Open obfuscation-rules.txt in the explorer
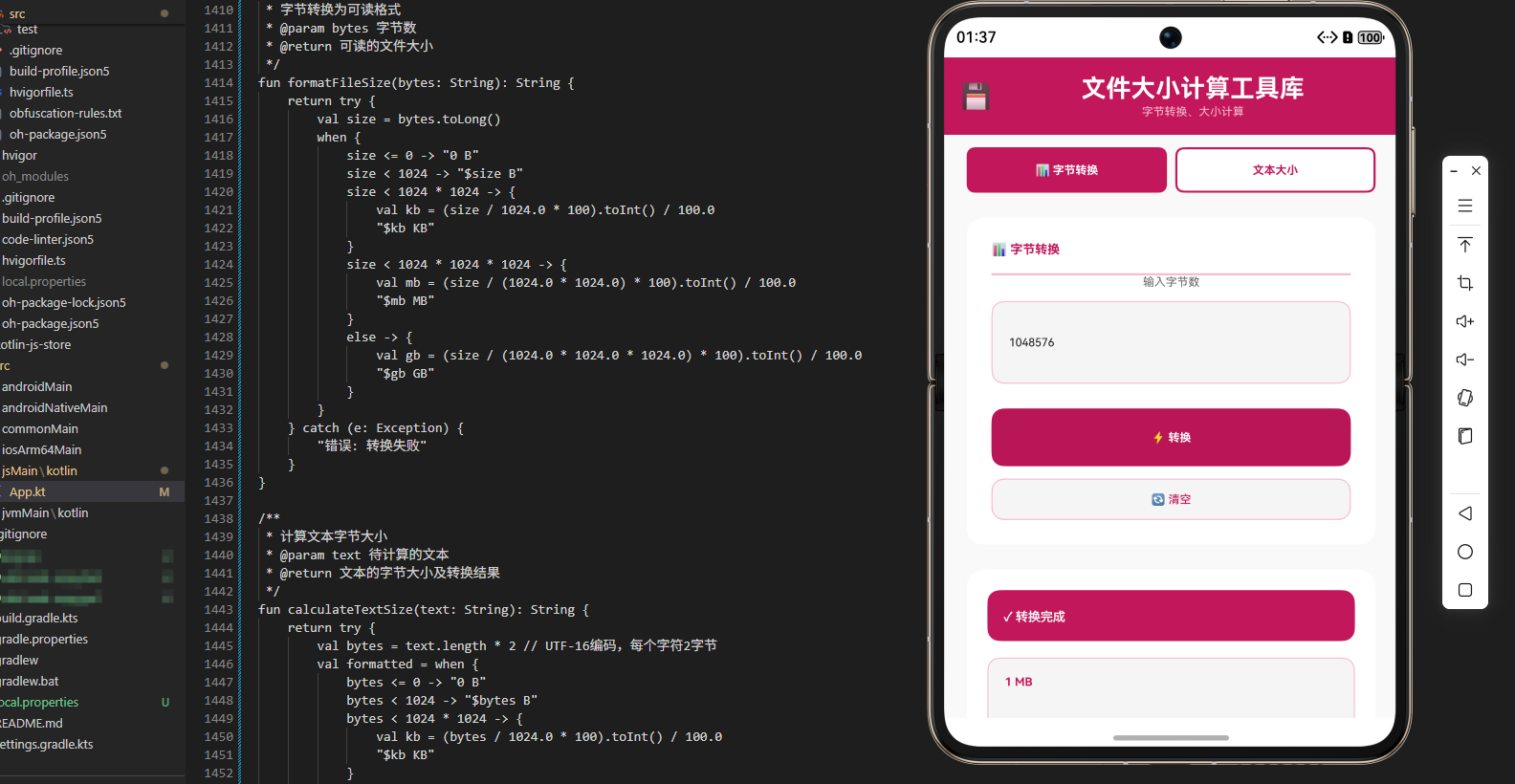1515x784 pixels. pos(66,114)
